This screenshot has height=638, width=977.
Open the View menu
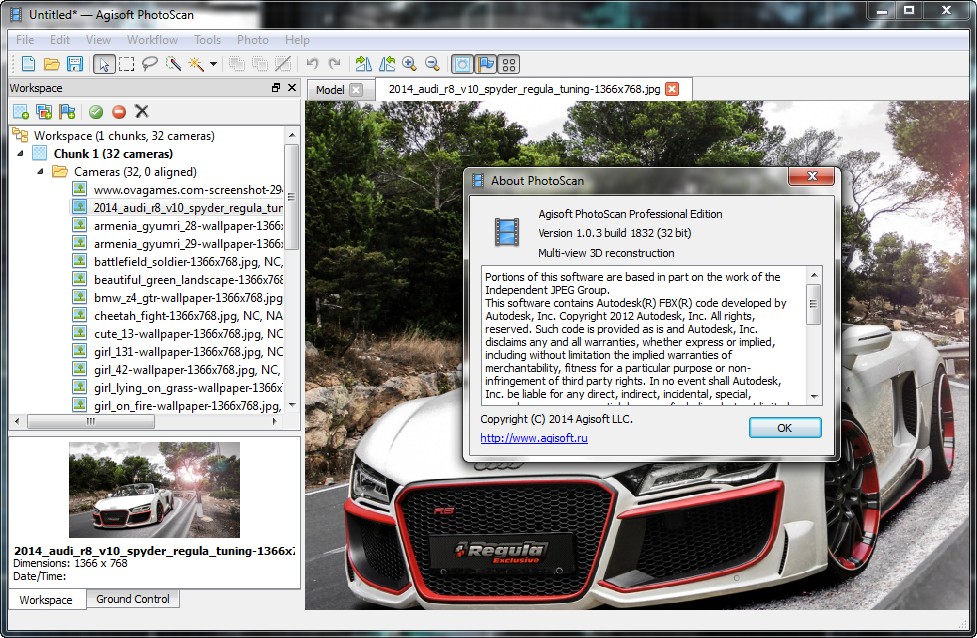(x=98, y=40)
